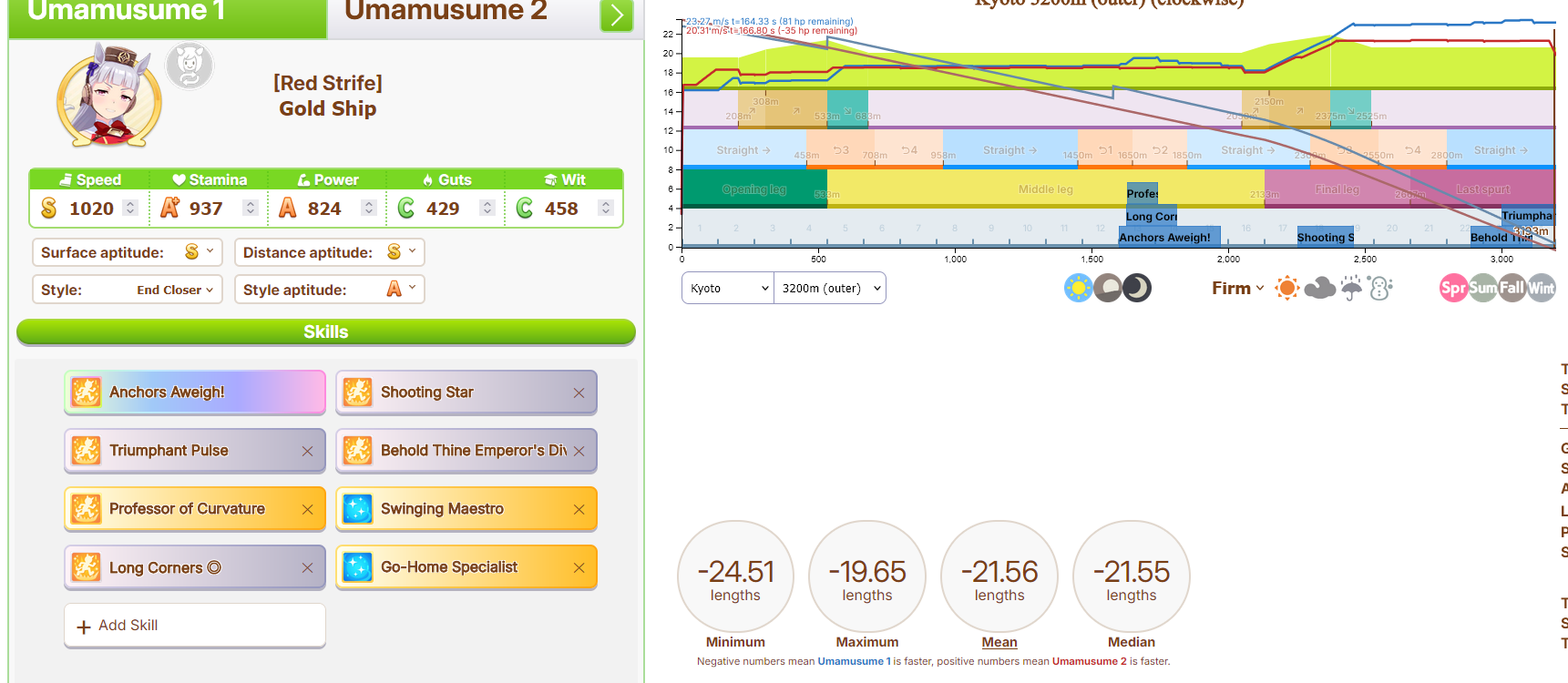Click the Median -21.55 lengths circle

[1132, 578]
